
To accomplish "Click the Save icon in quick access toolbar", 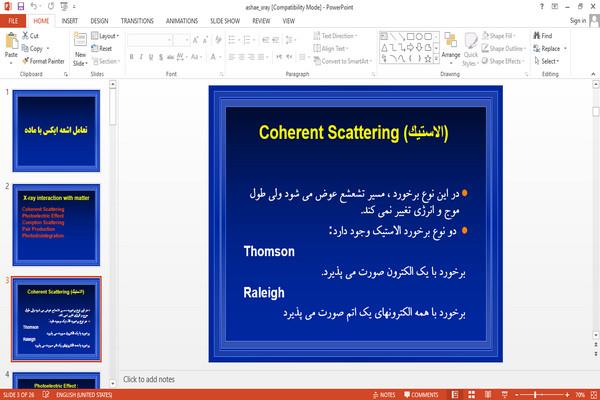I will click(21, 6).
